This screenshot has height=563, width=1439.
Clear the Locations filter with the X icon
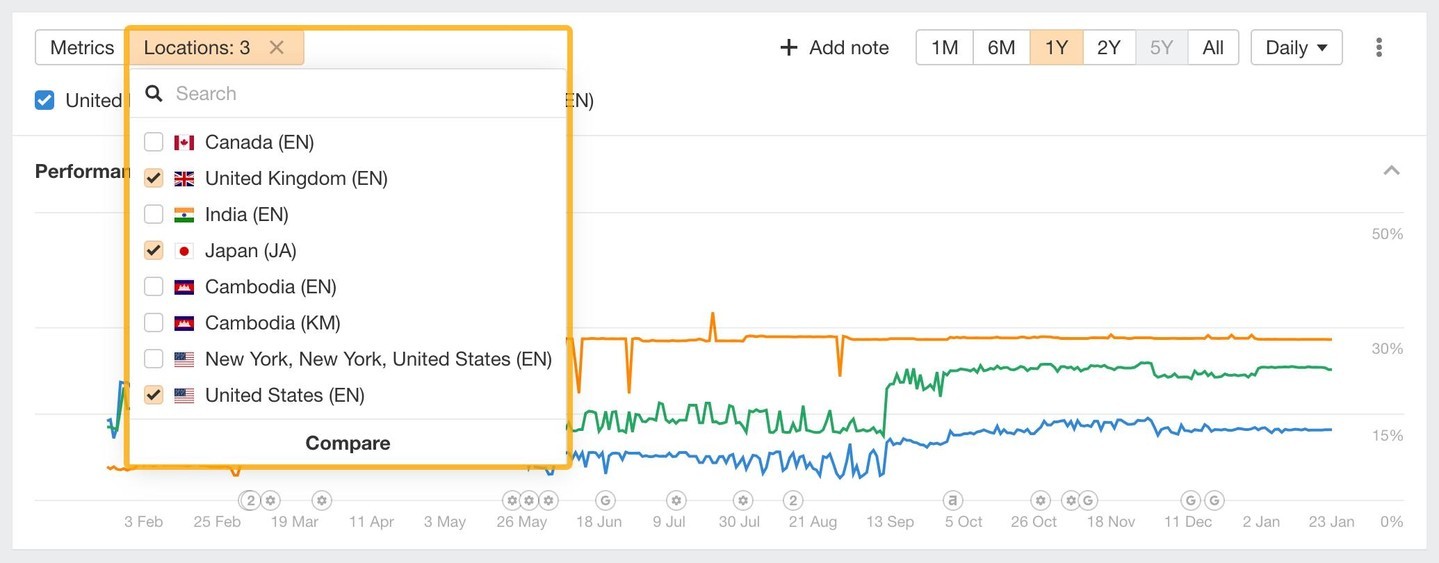tap(277, 47)
